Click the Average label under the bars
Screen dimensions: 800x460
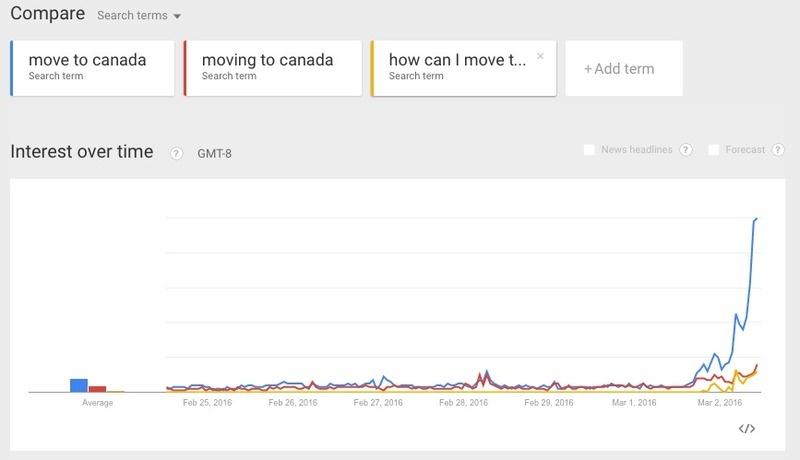[97, 403]
